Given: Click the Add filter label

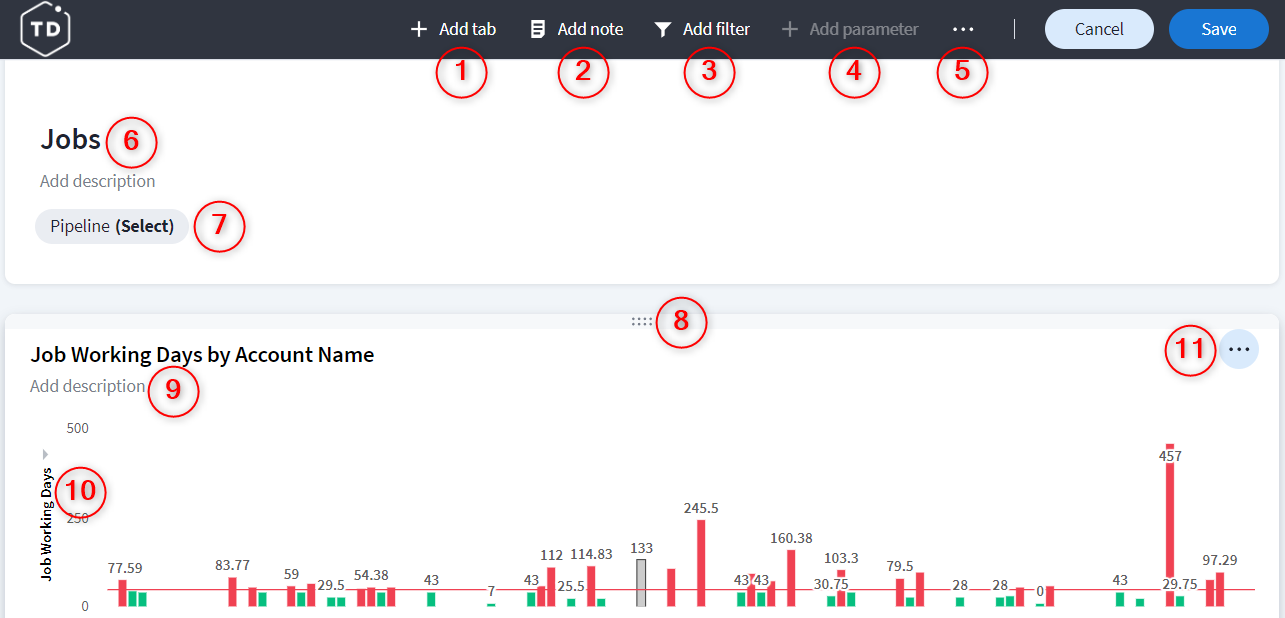Looking at the screenshot, I should [716, 29].
